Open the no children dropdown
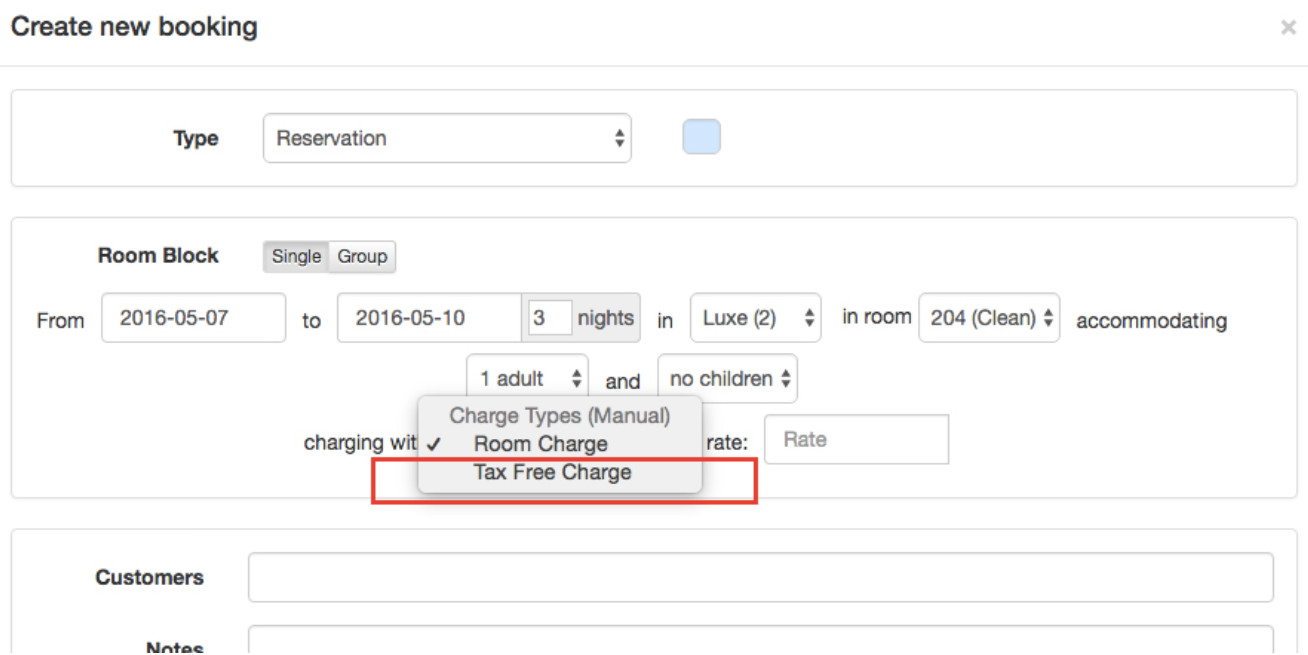 click(x=727, y=379)
